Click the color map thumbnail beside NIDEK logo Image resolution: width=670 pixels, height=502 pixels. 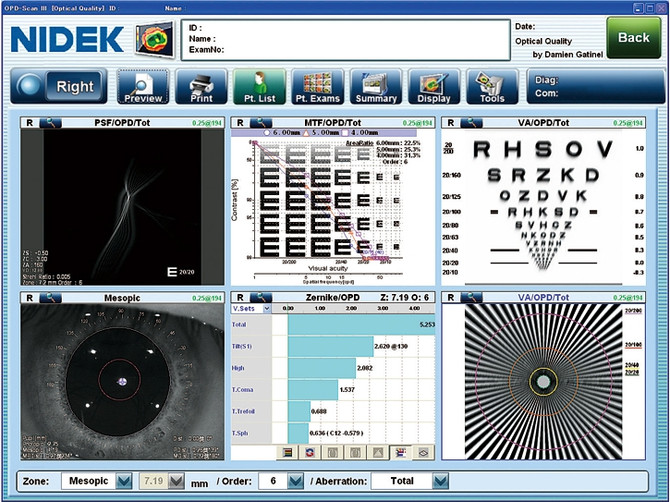[x=154, y=38]
